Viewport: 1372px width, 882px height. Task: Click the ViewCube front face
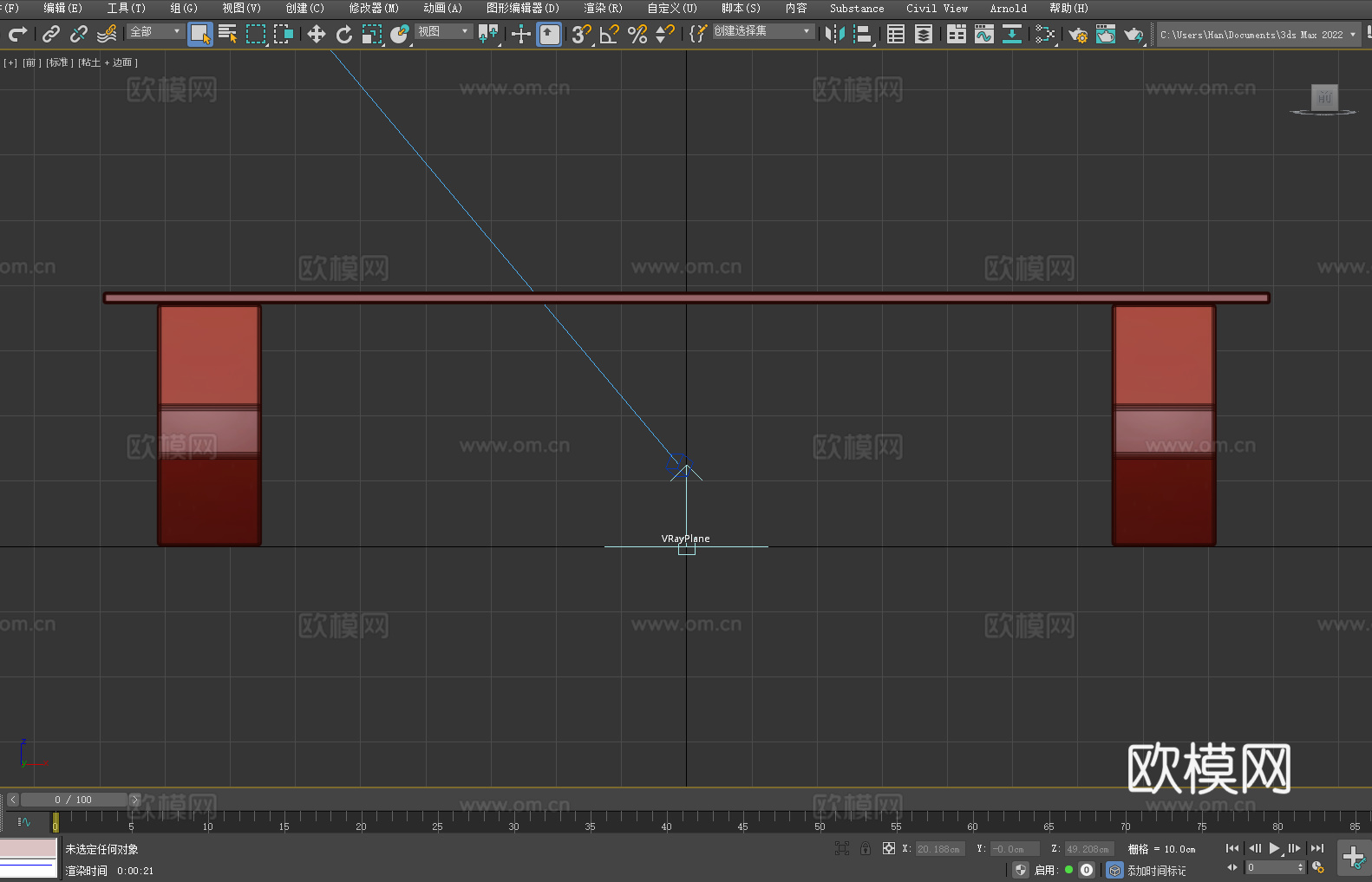coord(1324,96)
